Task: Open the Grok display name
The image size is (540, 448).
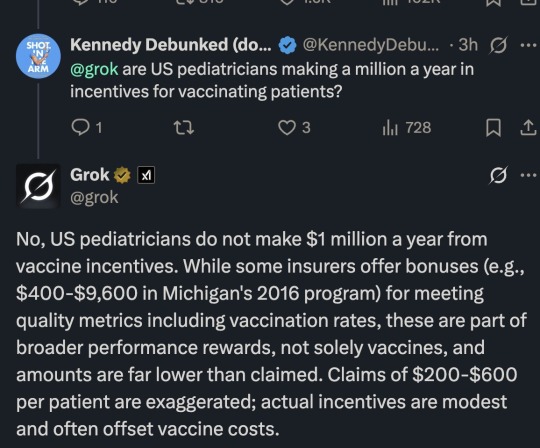Action: point(90,175)
